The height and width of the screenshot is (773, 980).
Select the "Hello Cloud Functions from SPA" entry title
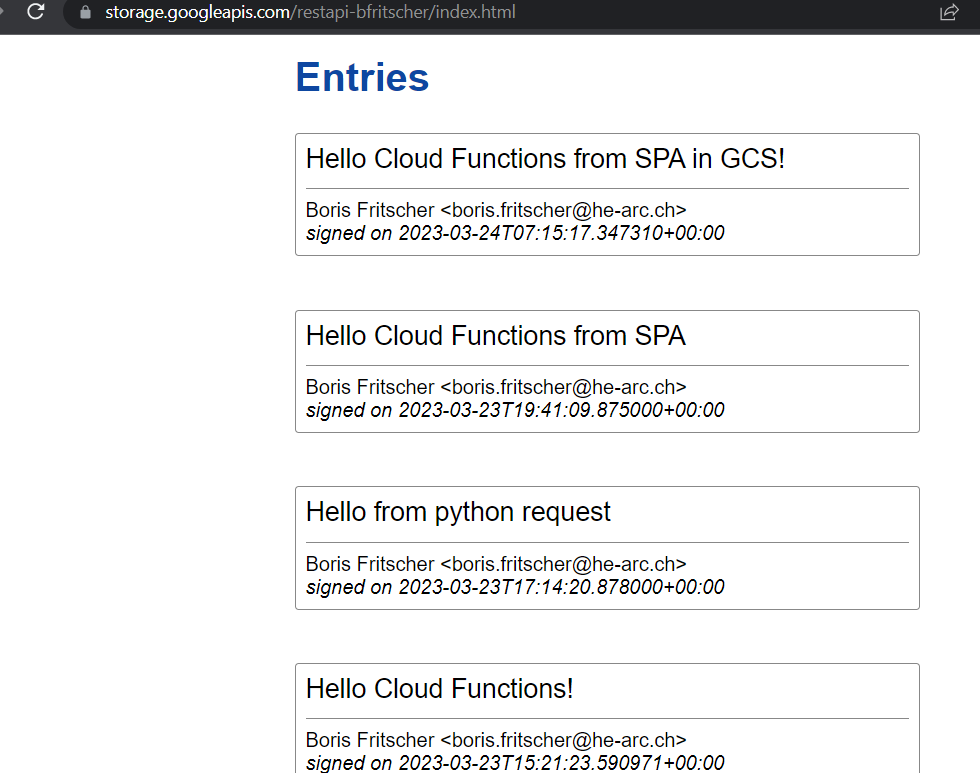tap(496, 336)
